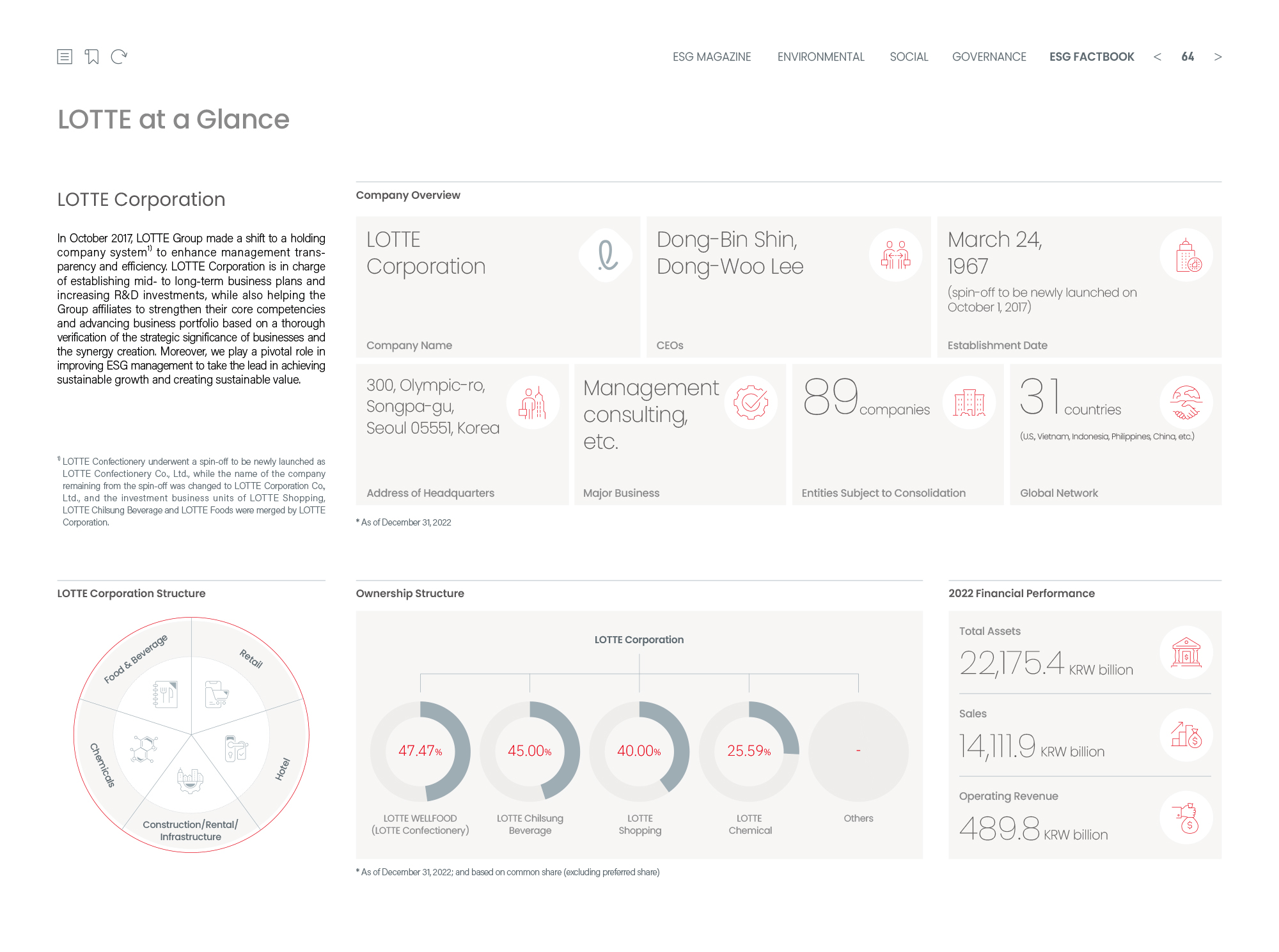Click the 47.47% LOTTE WELLFOOD donut chart
Viewport: 1279px width, 952px height.
coord(420,751)
